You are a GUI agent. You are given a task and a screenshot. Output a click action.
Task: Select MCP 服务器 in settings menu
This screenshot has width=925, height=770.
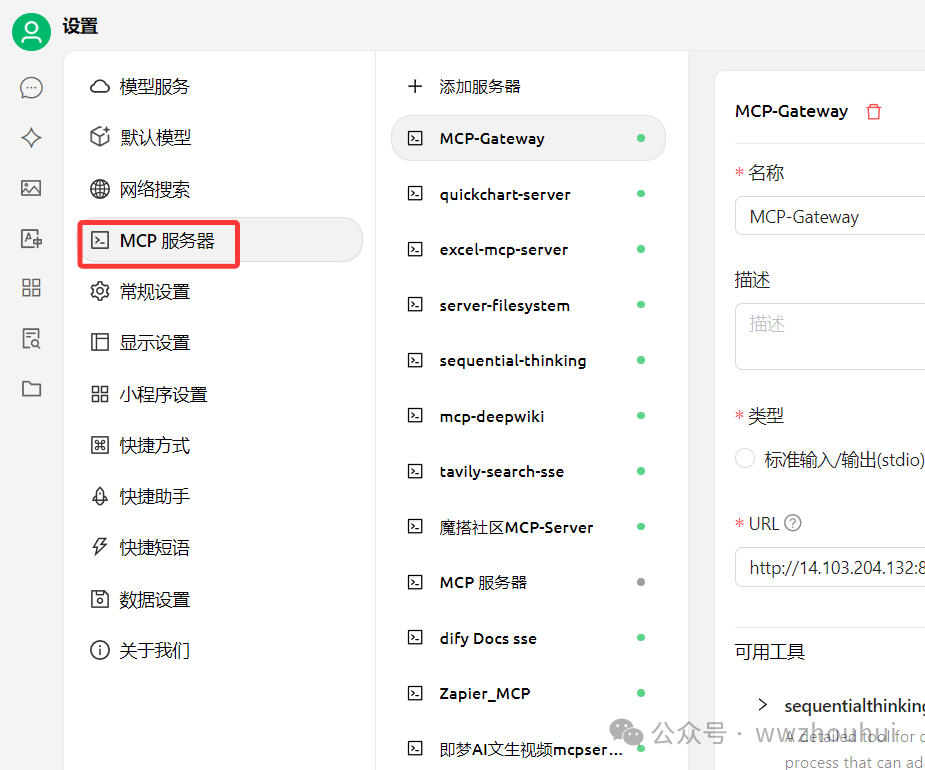point(221,240)
